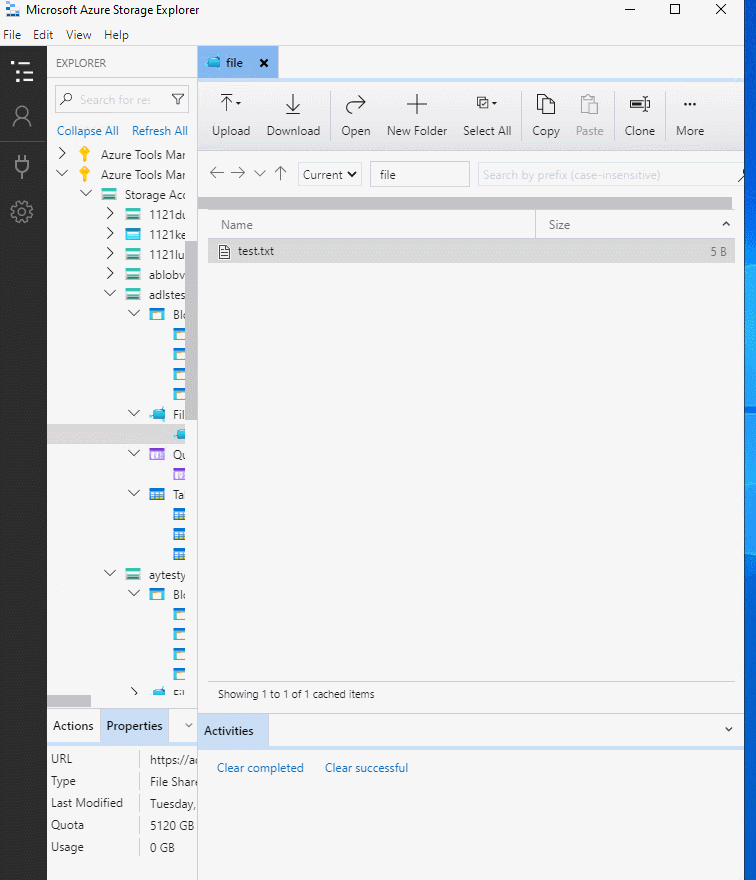This screenshot has width=756, height=880.
Task: Open the explorer filter funnel icon
Action: pos(178,99)
